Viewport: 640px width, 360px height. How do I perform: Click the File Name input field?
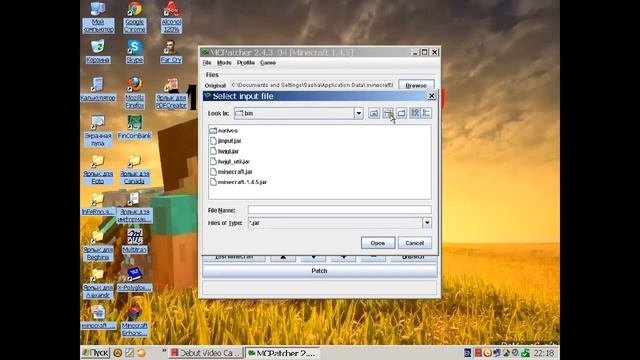pos(339,210)
